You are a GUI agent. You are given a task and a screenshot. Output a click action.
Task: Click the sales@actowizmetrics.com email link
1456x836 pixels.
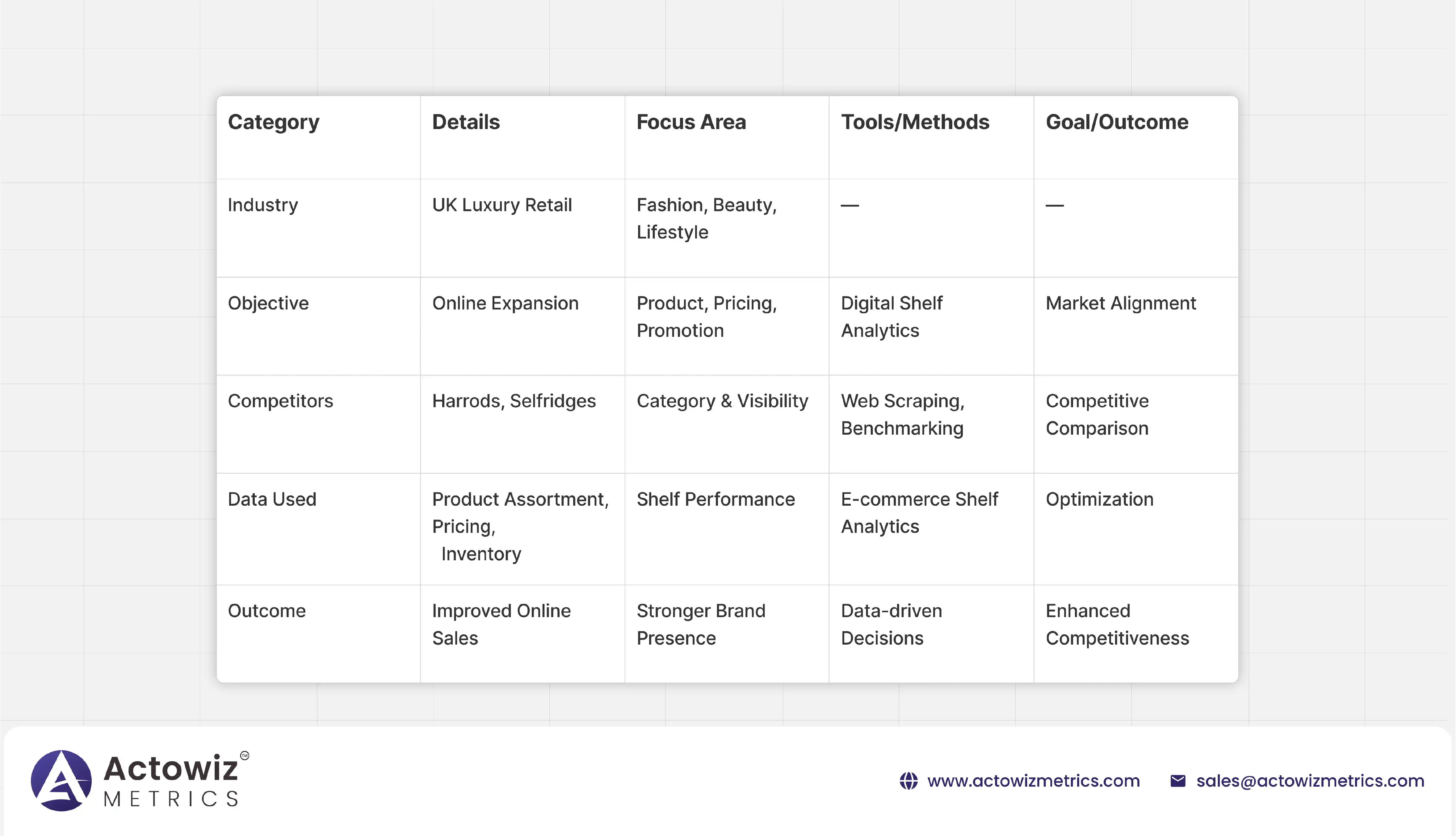(x=1310, y=781)
